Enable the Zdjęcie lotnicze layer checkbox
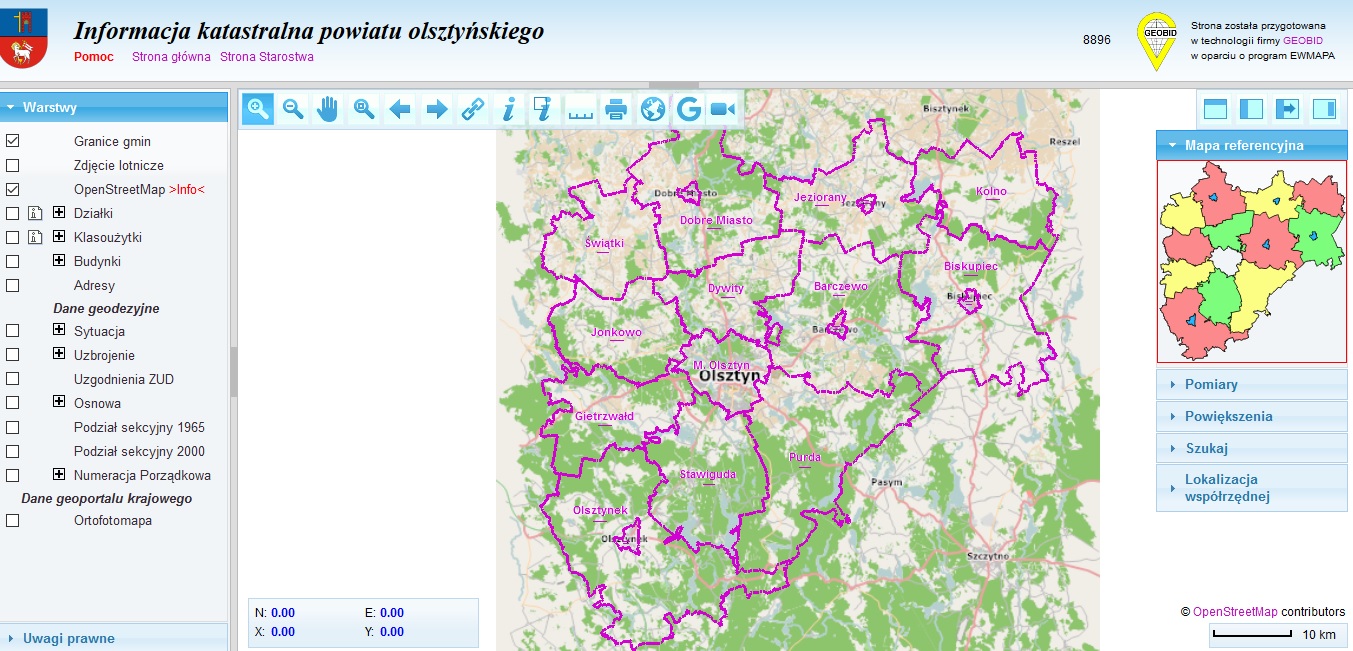Viewport: 1353px width, 651px height. (x=13, y=165)
